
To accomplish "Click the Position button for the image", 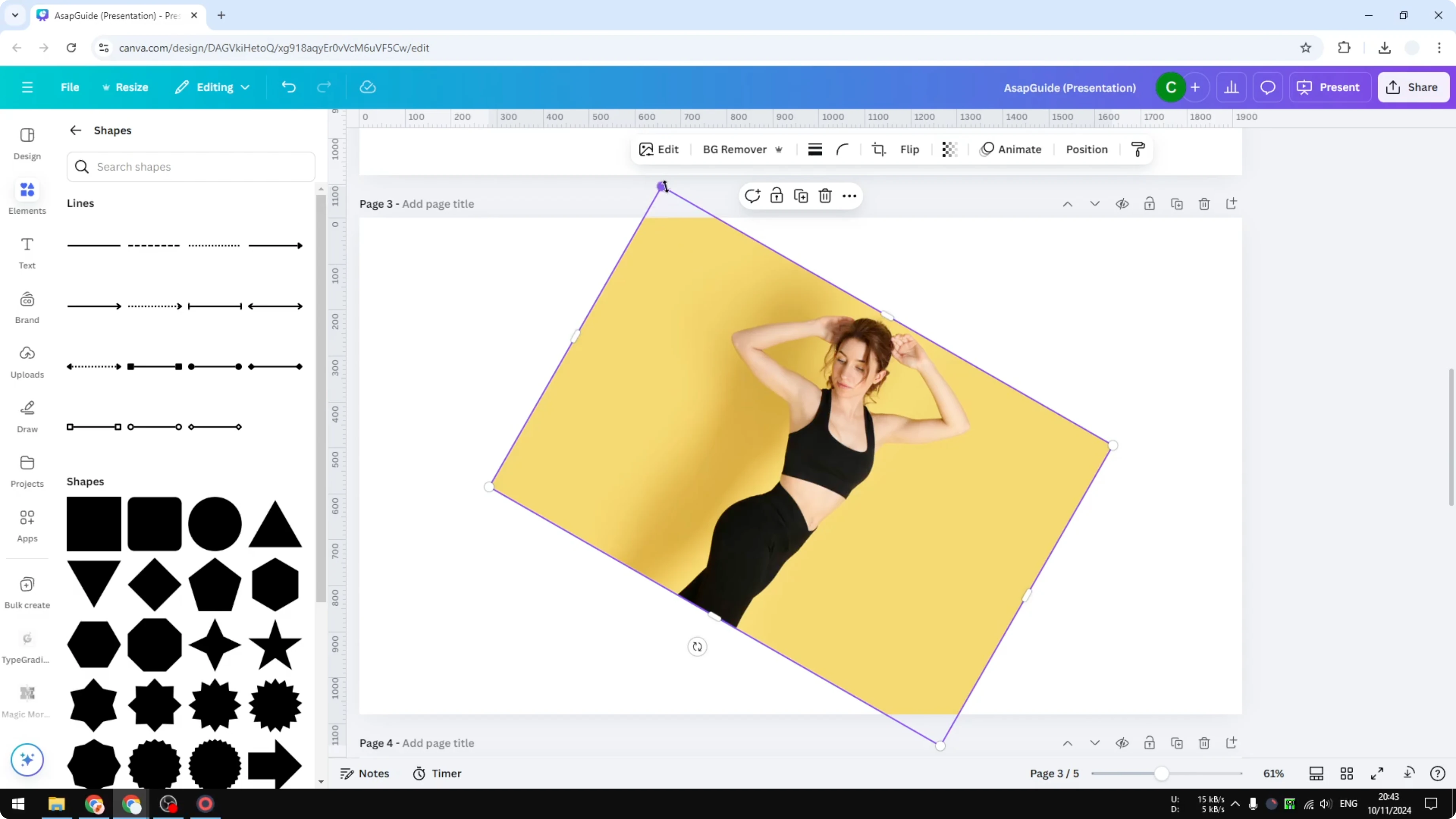I will tap(1086, 149).
